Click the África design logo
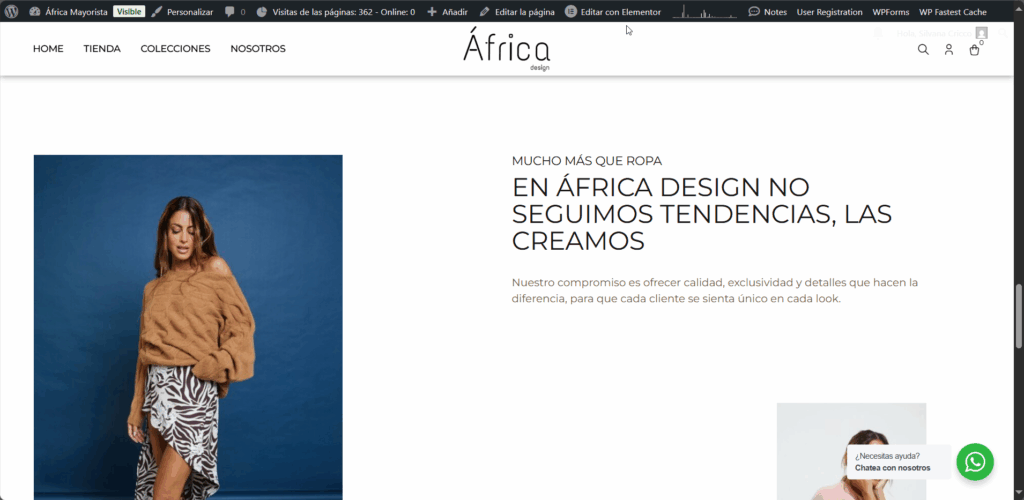Viewport: 1024px width, 500px height. [x=507, y=49]
